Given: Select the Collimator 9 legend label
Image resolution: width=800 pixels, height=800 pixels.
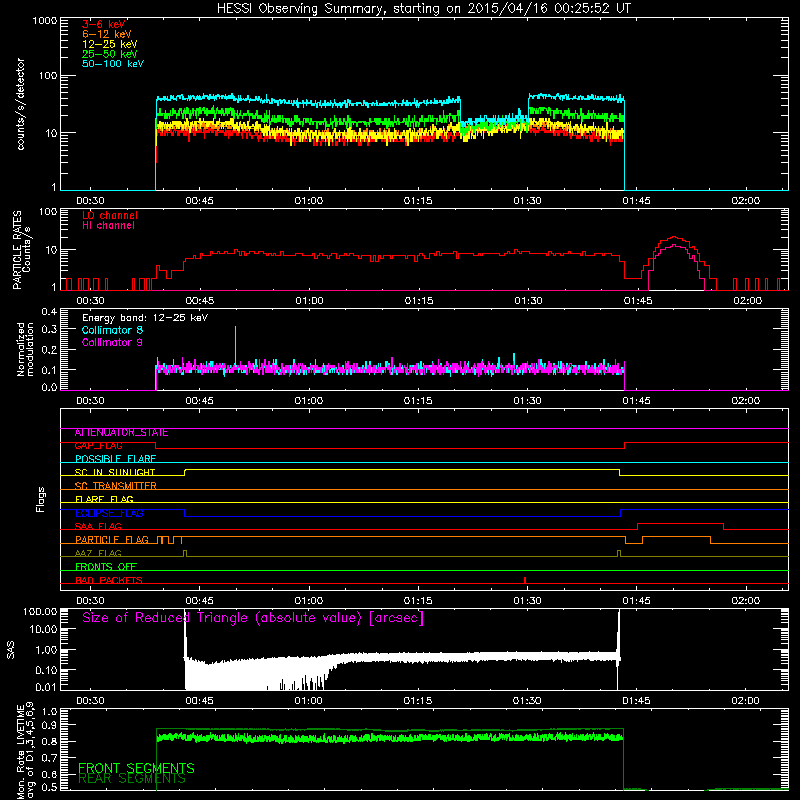Looking at the screenshot, I should [x=112, y=342].
